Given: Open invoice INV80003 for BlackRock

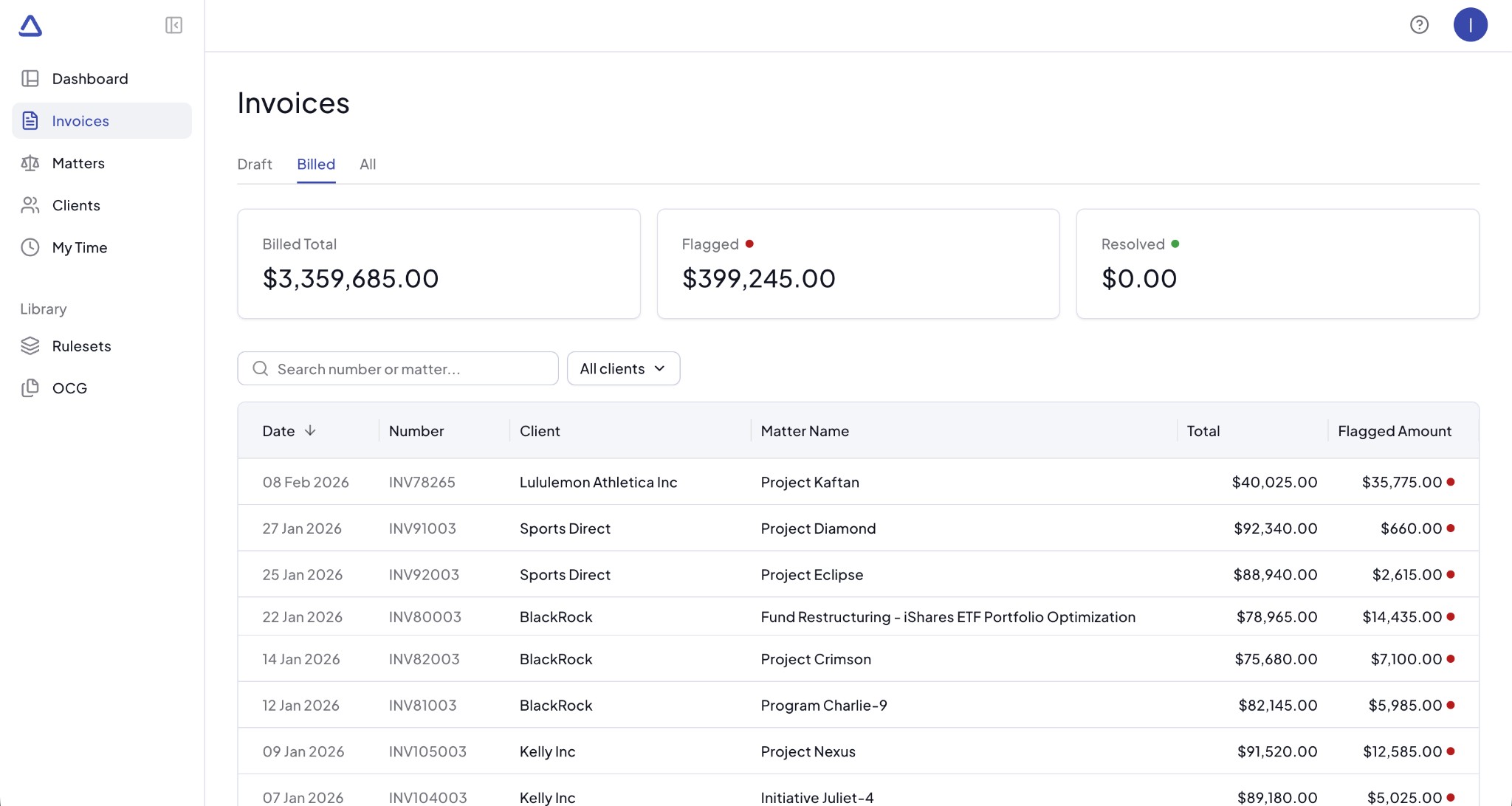Looking at the screenshot, I should click(x=812, y=616).
